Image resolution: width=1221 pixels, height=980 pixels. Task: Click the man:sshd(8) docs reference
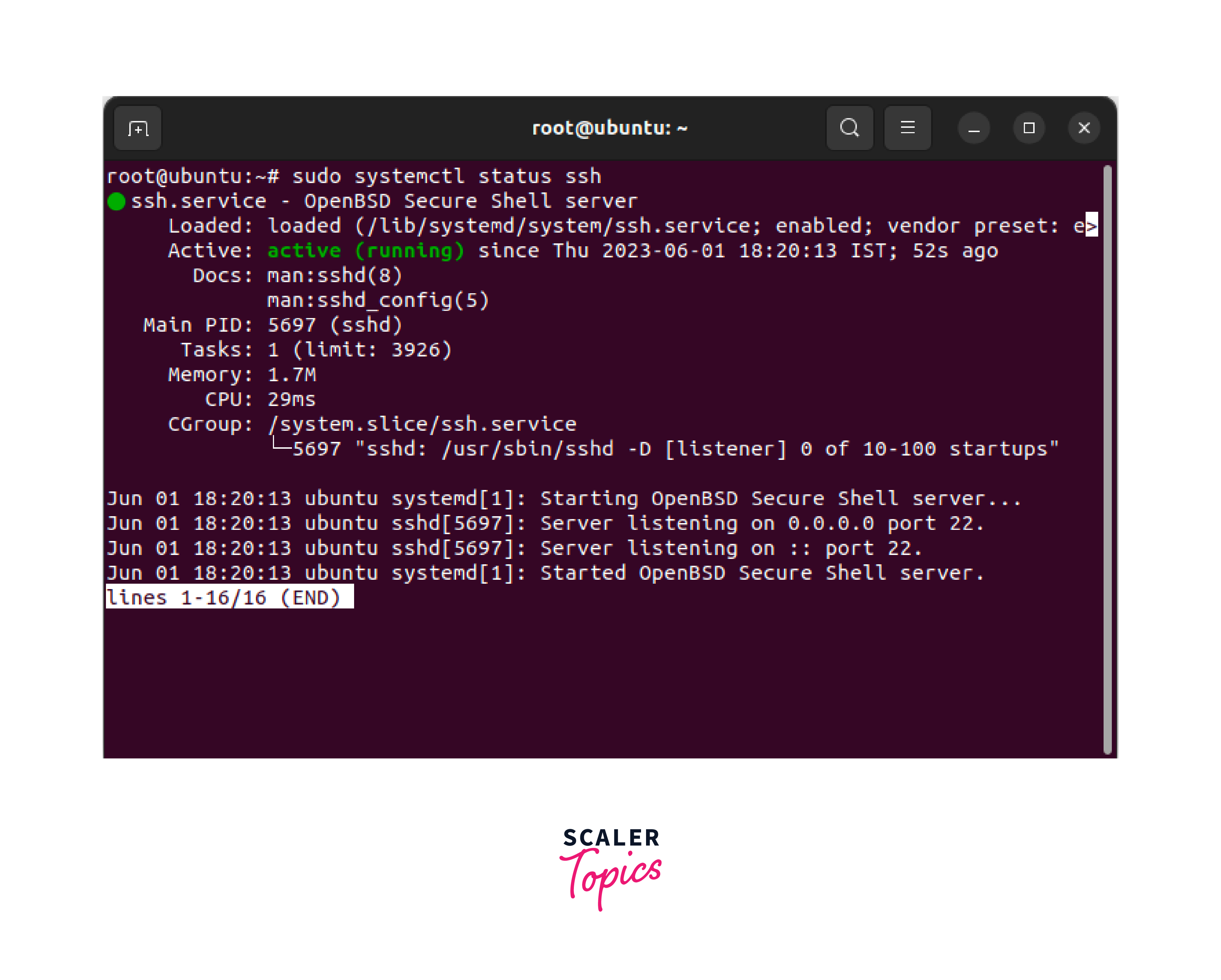point(335,275)
